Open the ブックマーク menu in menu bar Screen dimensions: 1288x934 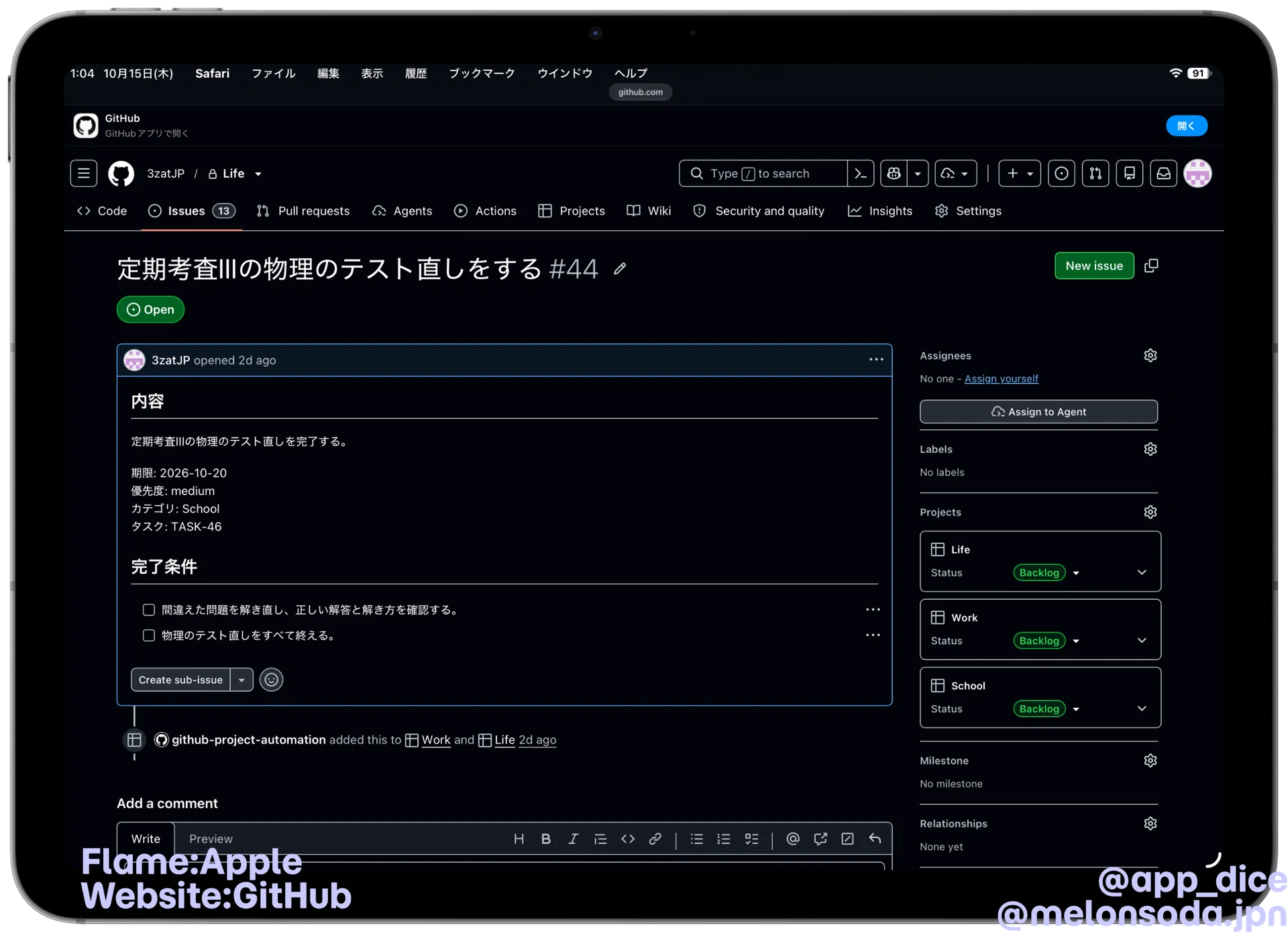coord(482,73)
